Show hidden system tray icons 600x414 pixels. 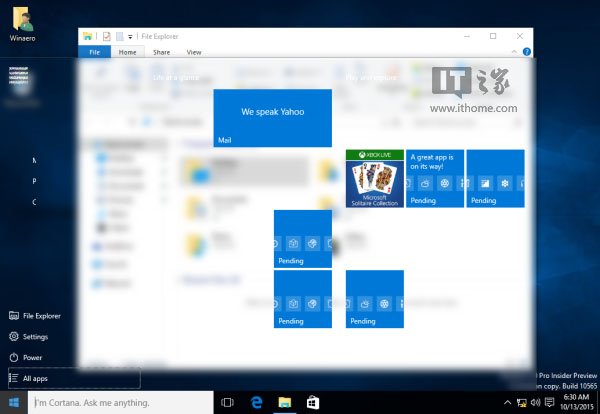507,403
